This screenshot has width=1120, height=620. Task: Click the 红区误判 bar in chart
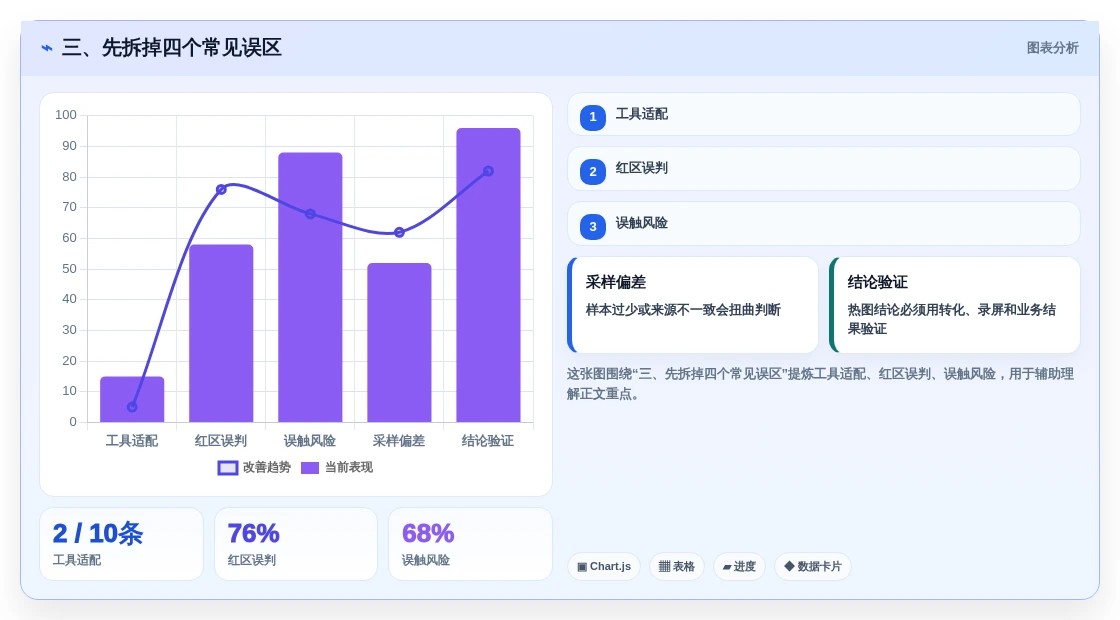point(221,334)
